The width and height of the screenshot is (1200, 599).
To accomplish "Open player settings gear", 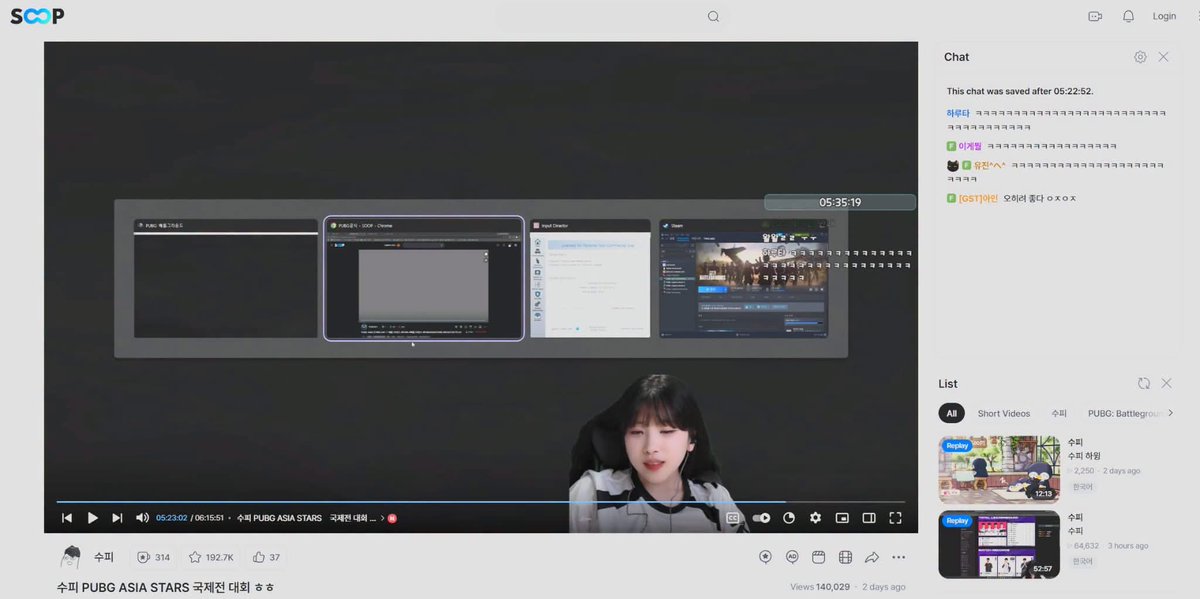I will point(815,518).
